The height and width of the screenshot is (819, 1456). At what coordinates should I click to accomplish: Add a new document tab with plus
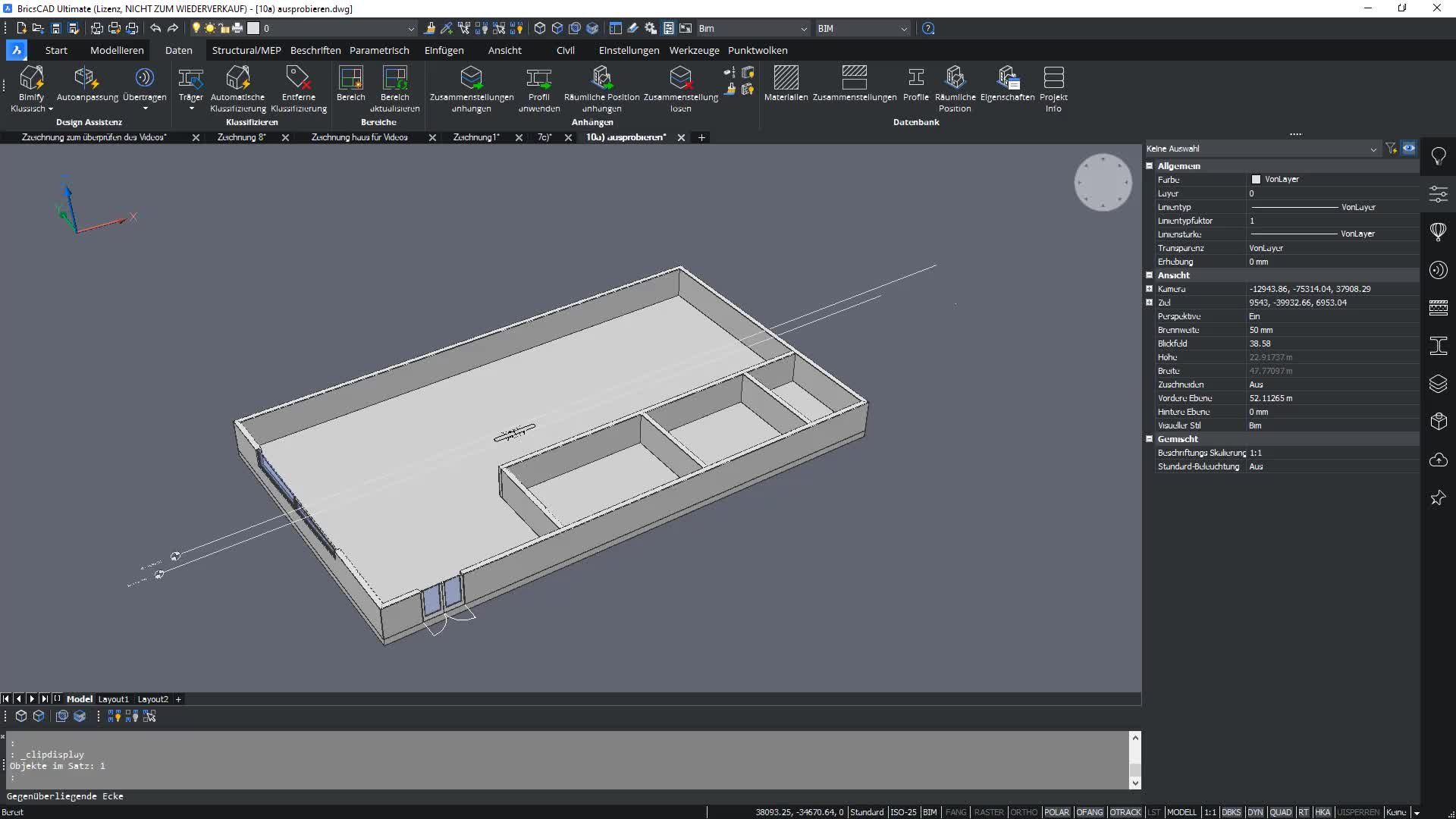pyautogui.click(x=701, y=137)
